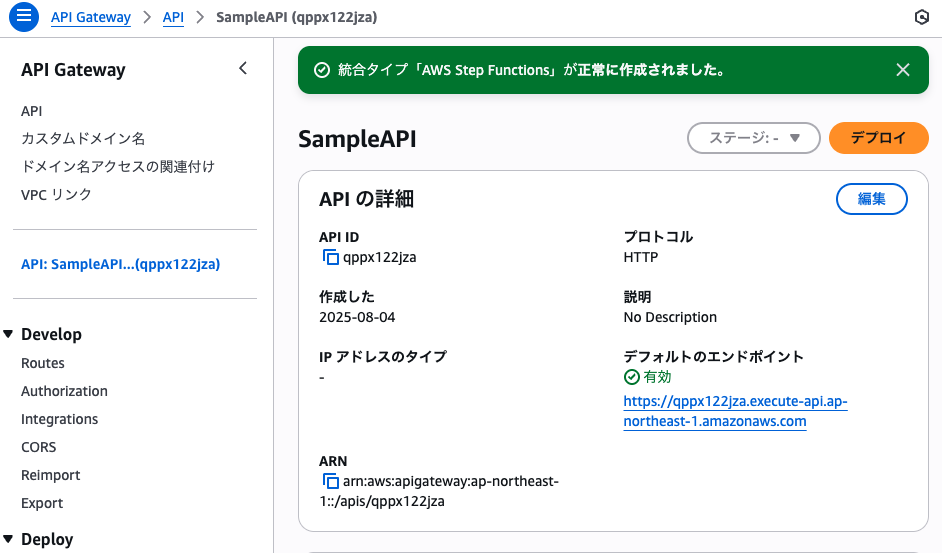Click the 編集 button
The width and height of the screenshot is (942, 553).
tap(871, 199)
